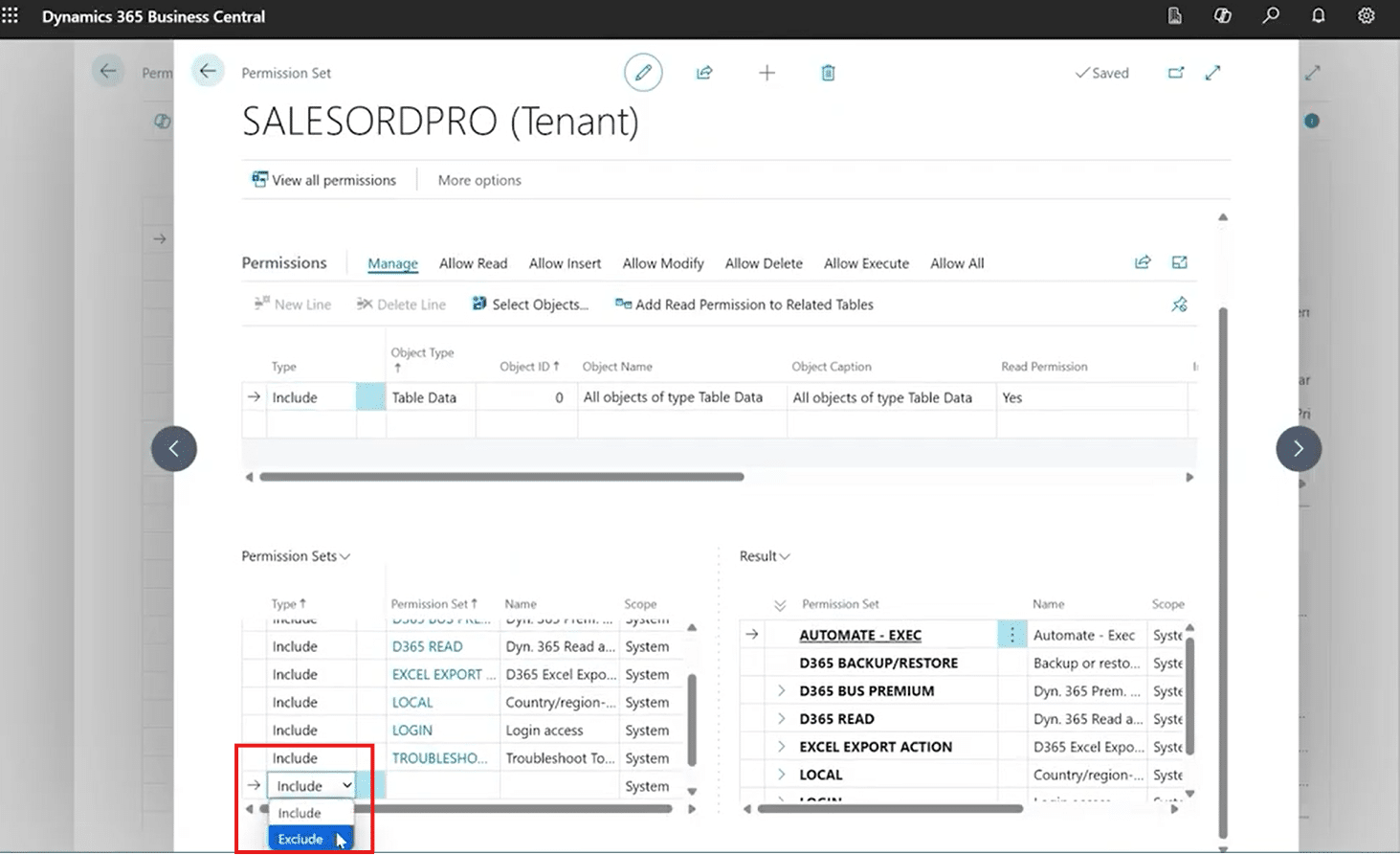
Task: Expand the Result section chevron
Action: pos(785,556)
